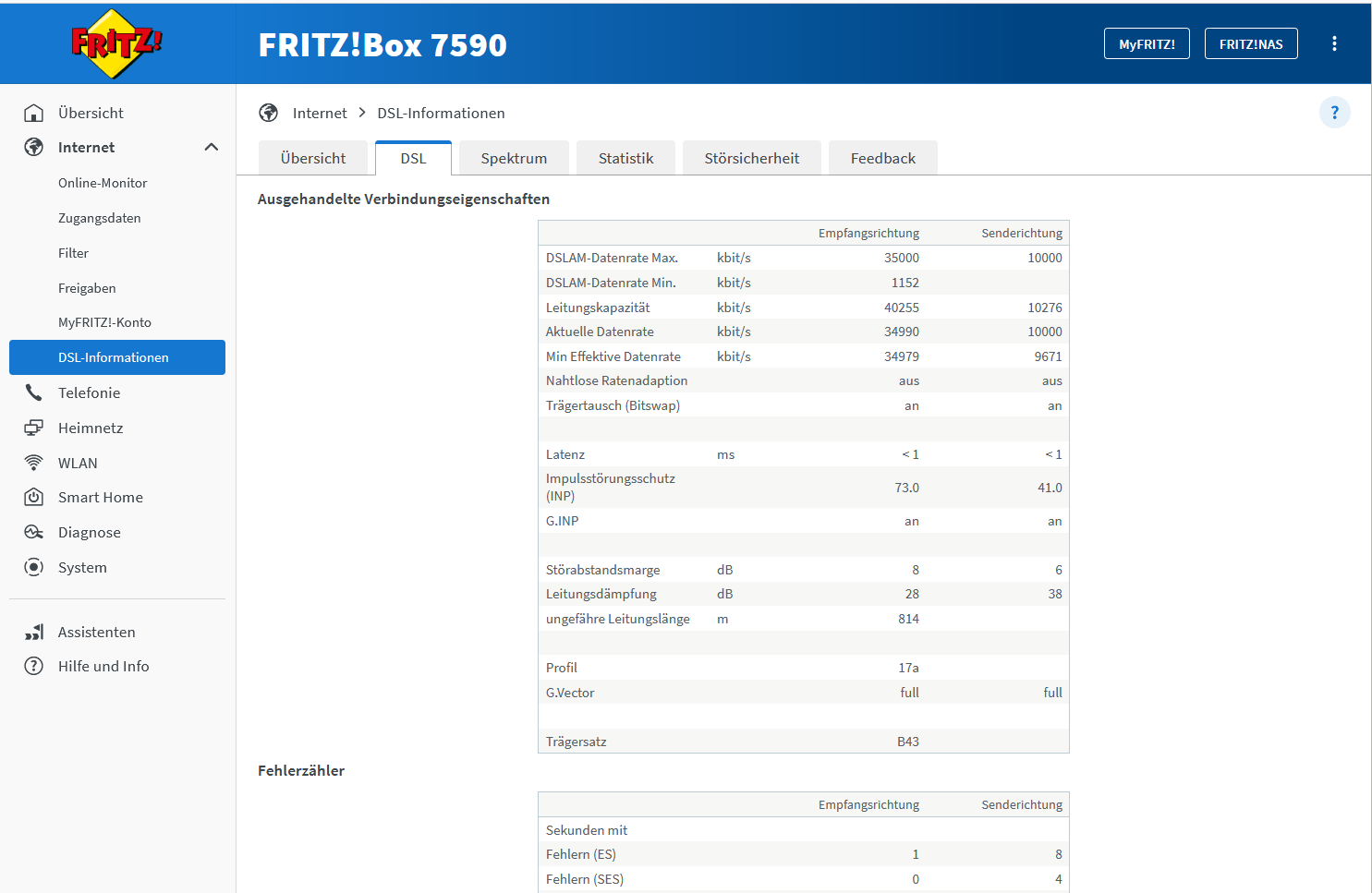Click the Profil value 17a

(909, 668)
